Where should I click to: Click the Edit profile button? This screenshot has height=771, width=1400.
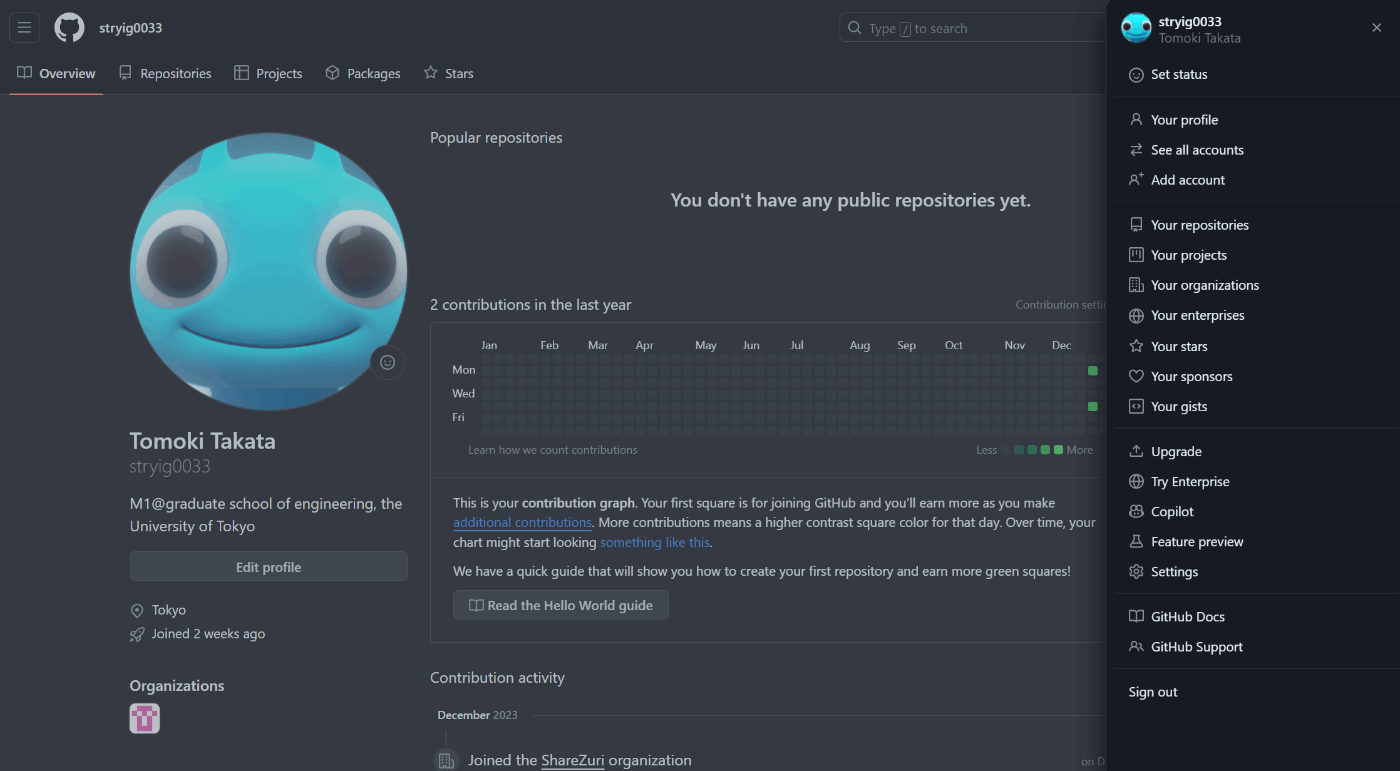pyautogui.click(x=268, y=567)
